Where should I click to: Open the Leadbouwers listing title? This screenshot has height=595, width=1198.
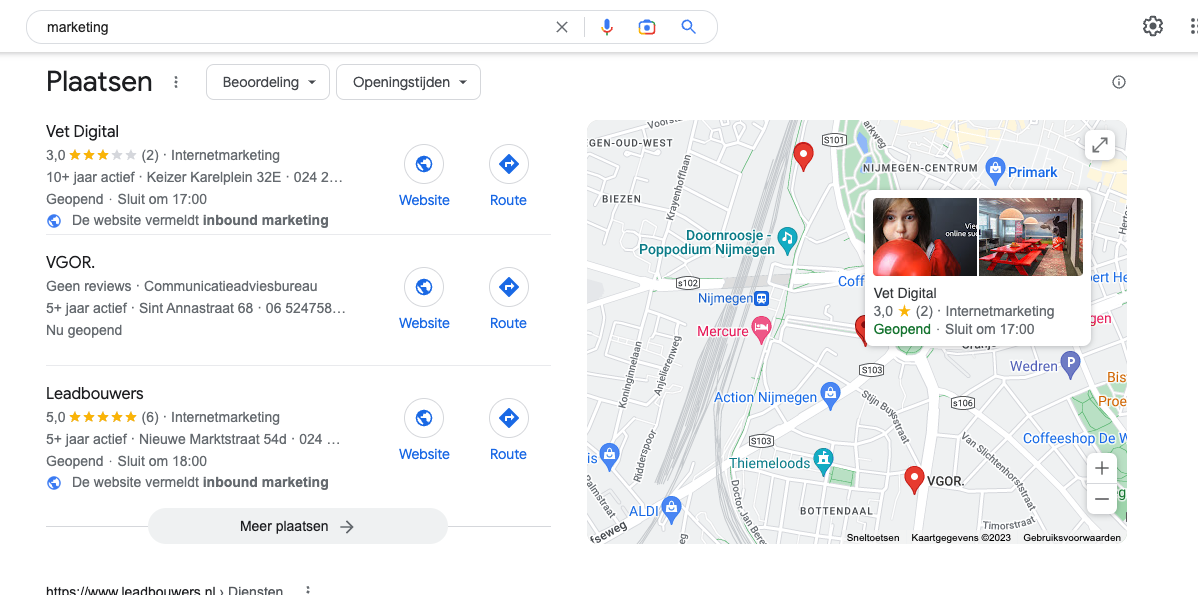click(95, 393)
